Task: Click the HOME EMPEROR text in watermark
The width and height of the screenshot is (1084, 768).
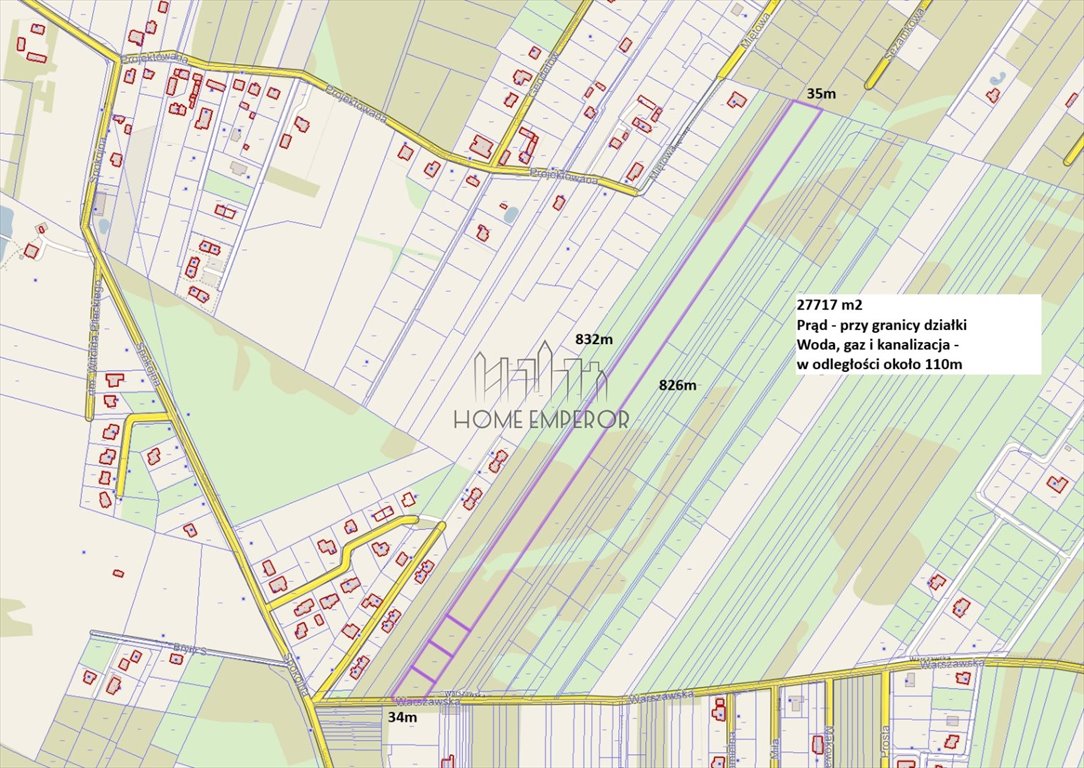Action: tap(541, 419)
